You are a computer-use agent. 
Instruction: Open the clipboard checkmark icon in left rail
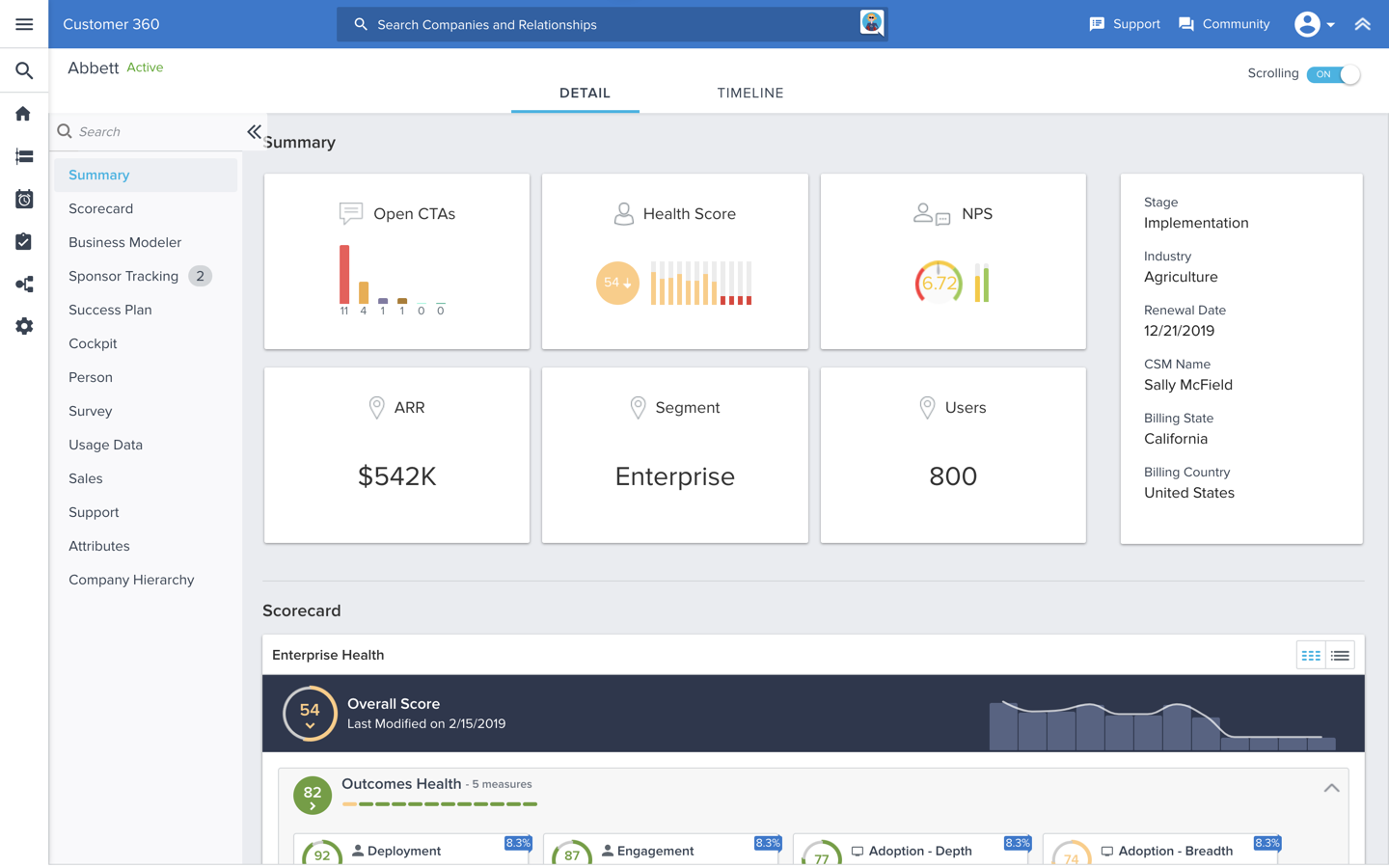[24, 242]
